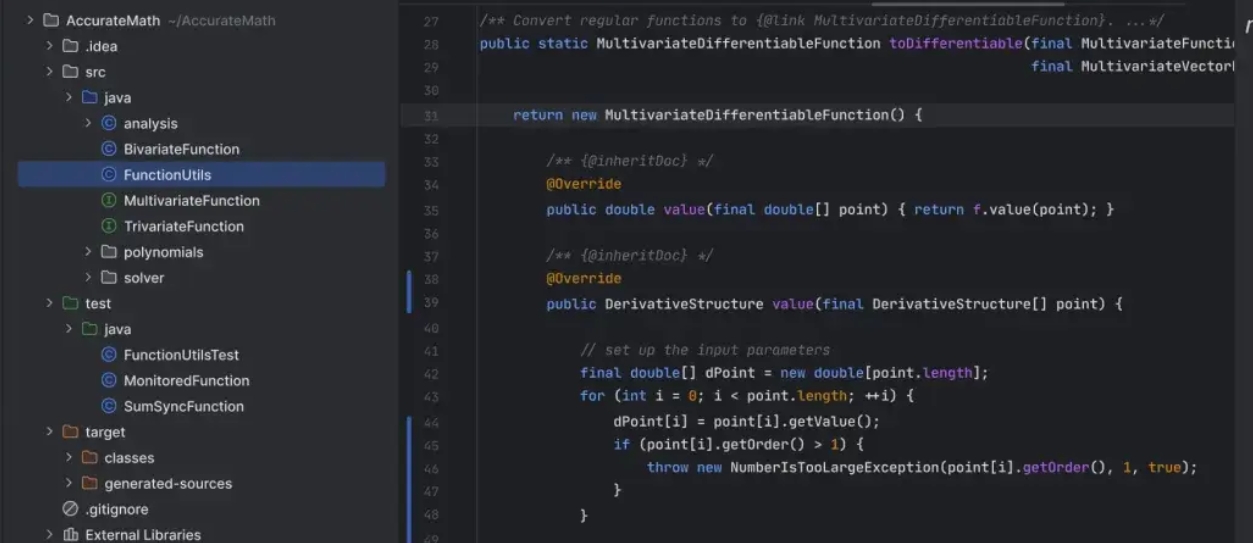Click the BivariateFunction class icon
Image resolution: width=1253 pixels, height=543 pixels.
pyautogui.click(x=109, y=149)
